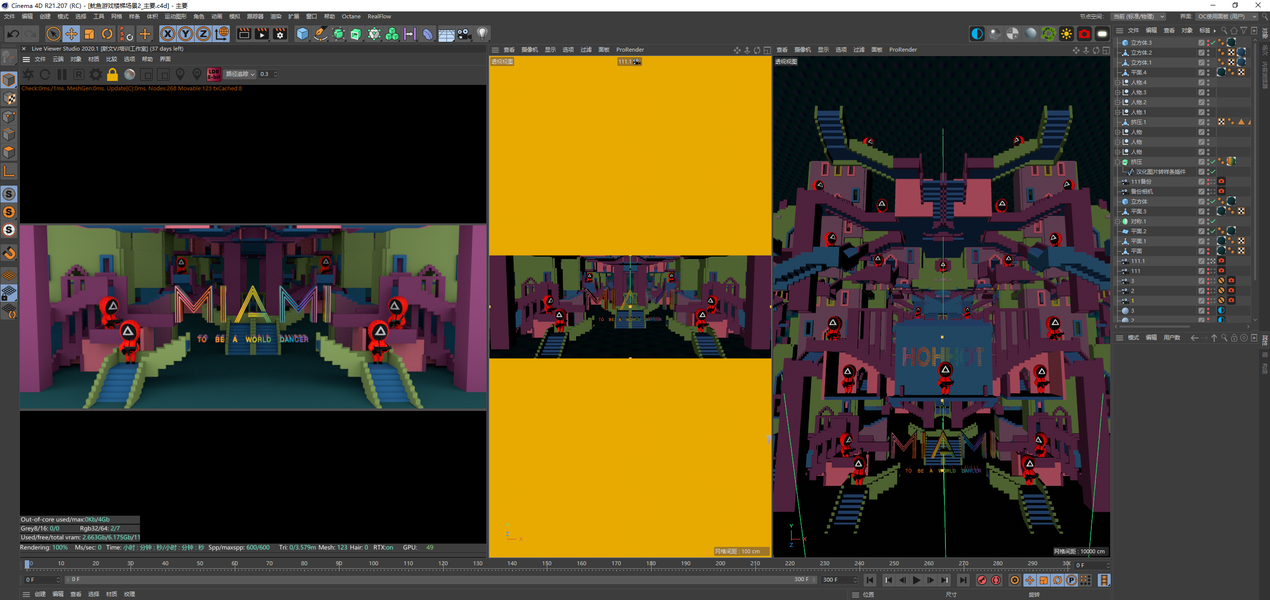The width and height of the screenshot is (1270, 600).
Task: Toggle enable checkmark for 对称.1 object
Action: tap(1214, 221)
